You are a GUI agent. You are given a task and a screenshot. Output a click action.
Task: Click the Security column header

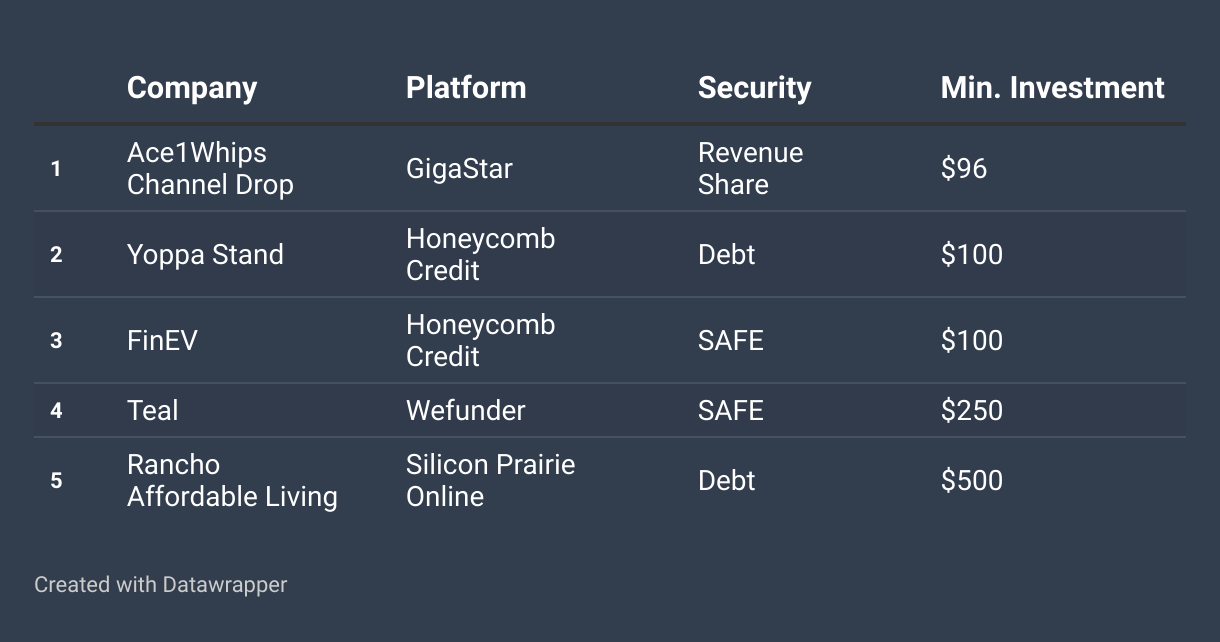(x=754, y=88)
